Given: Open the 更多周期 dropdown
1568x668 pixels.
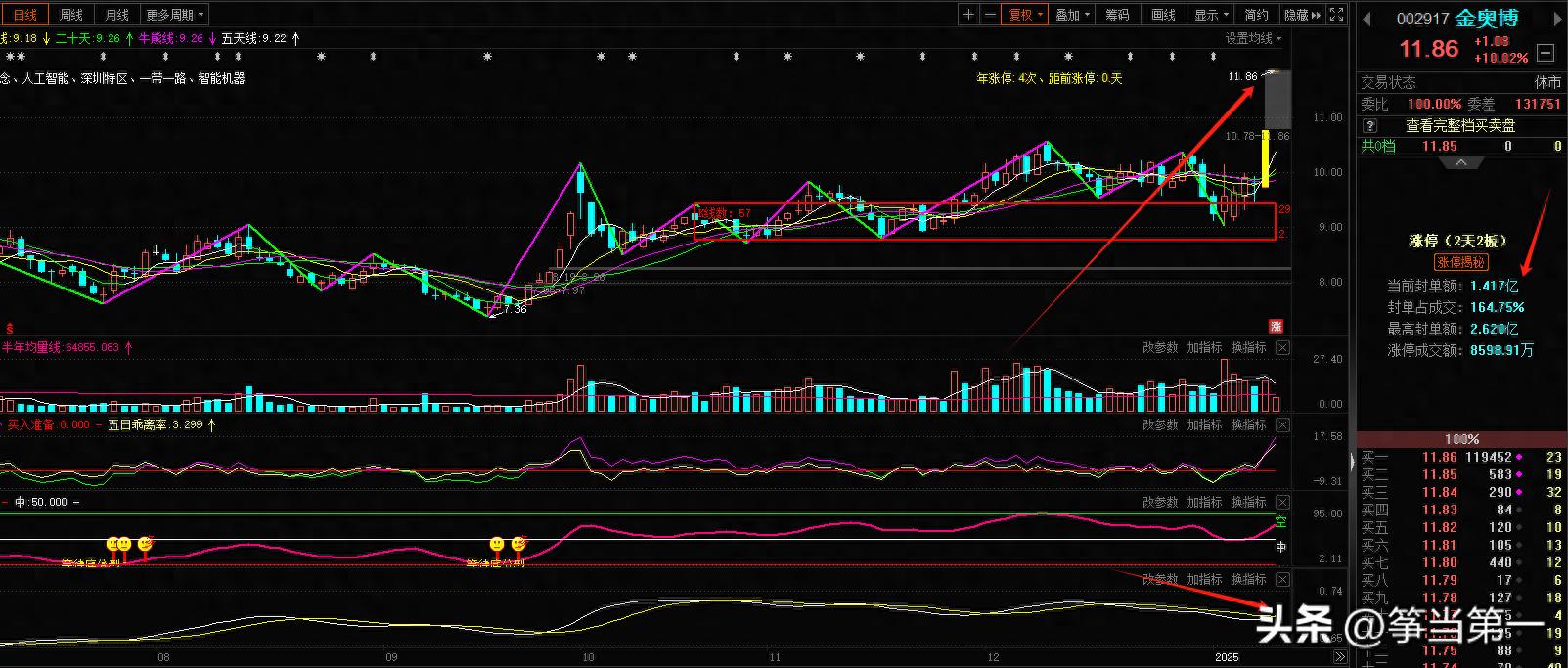Looking at the screenshot, I should [175, 15].
